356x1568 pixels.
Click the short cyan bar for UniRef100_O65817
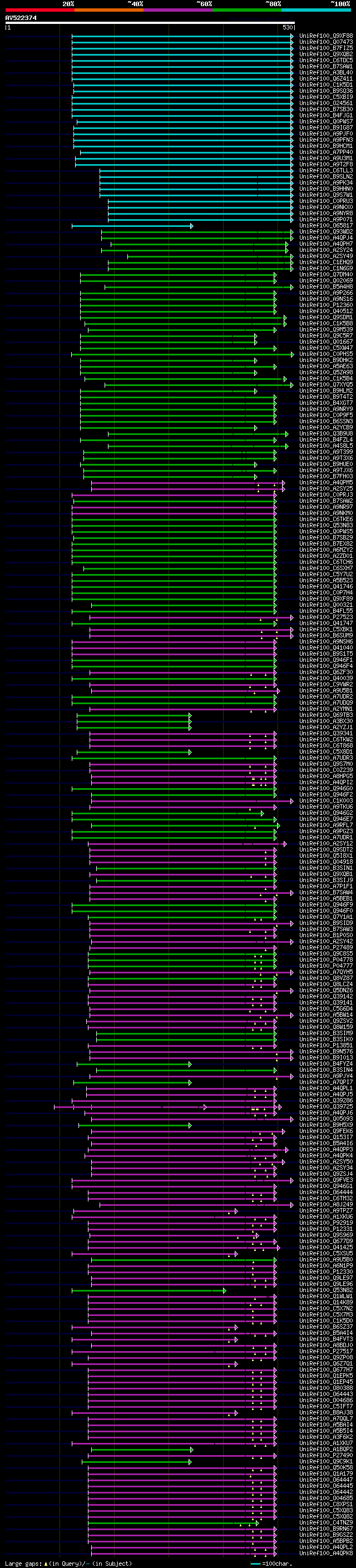[132, 226]
